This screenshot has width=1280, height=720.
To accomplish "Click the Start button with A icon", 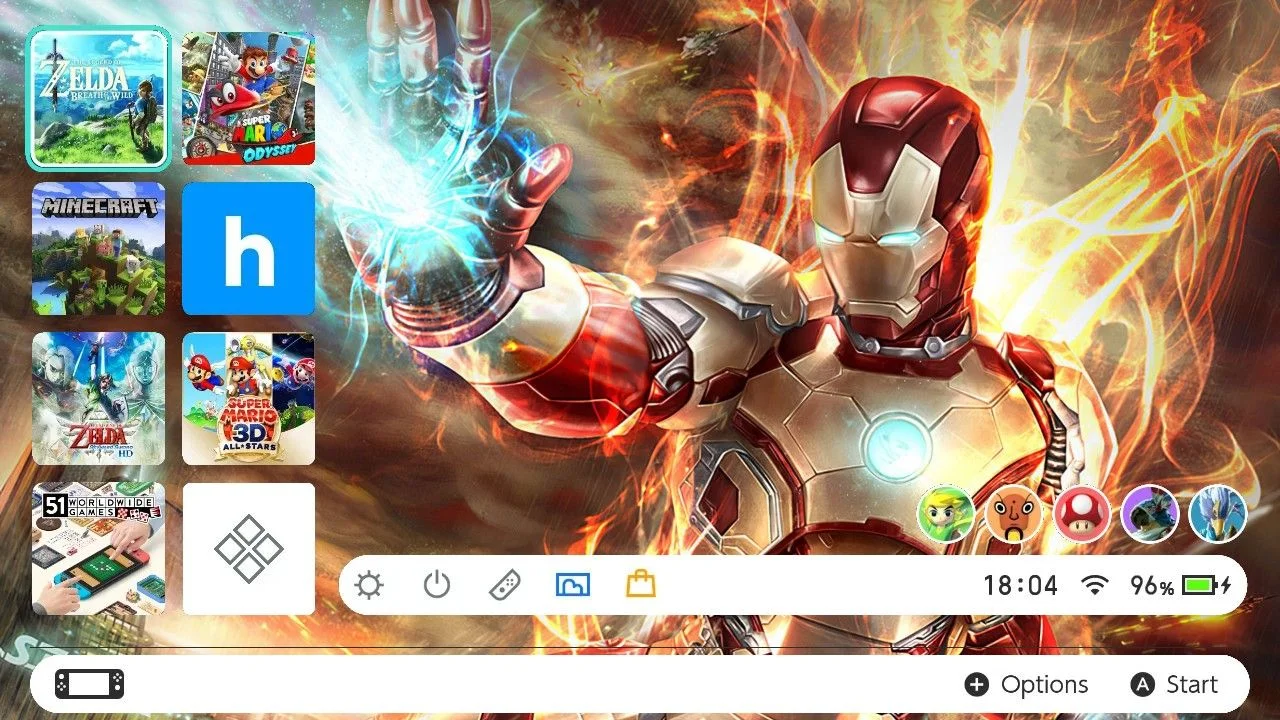I will [x=1174, y=685].
